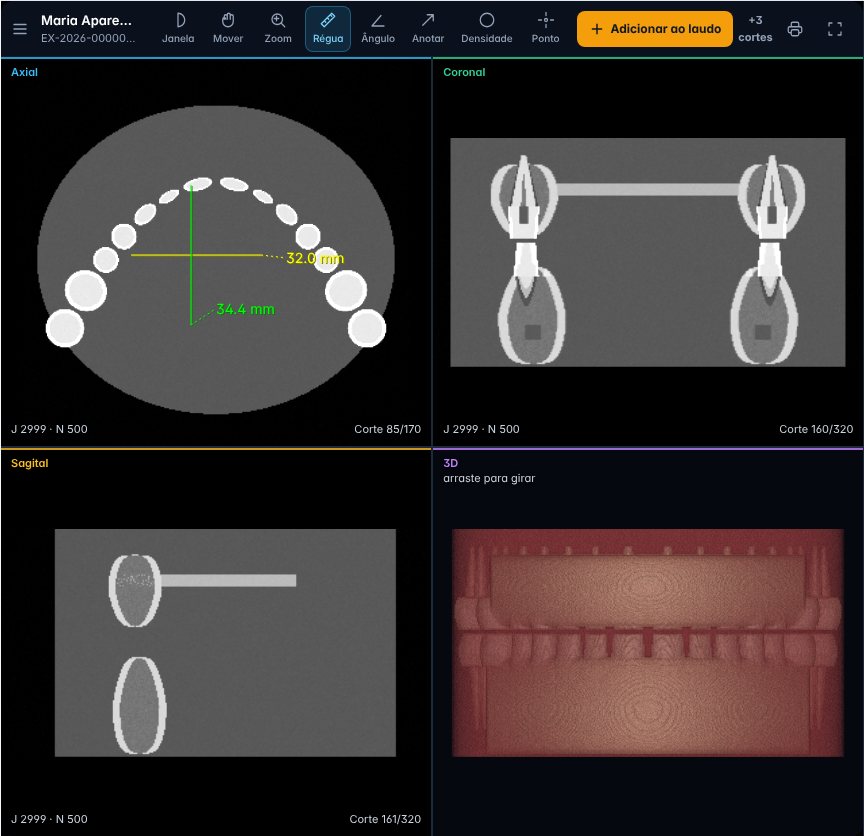Click J 2999 · N 500 in Axial pane
Screen dimensions: 864x836
tap(49, 429)
